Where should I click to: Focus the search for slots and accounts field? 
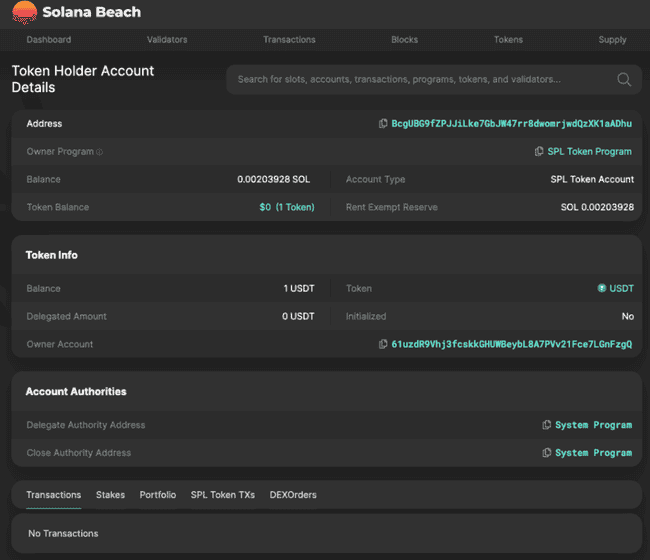434,79
